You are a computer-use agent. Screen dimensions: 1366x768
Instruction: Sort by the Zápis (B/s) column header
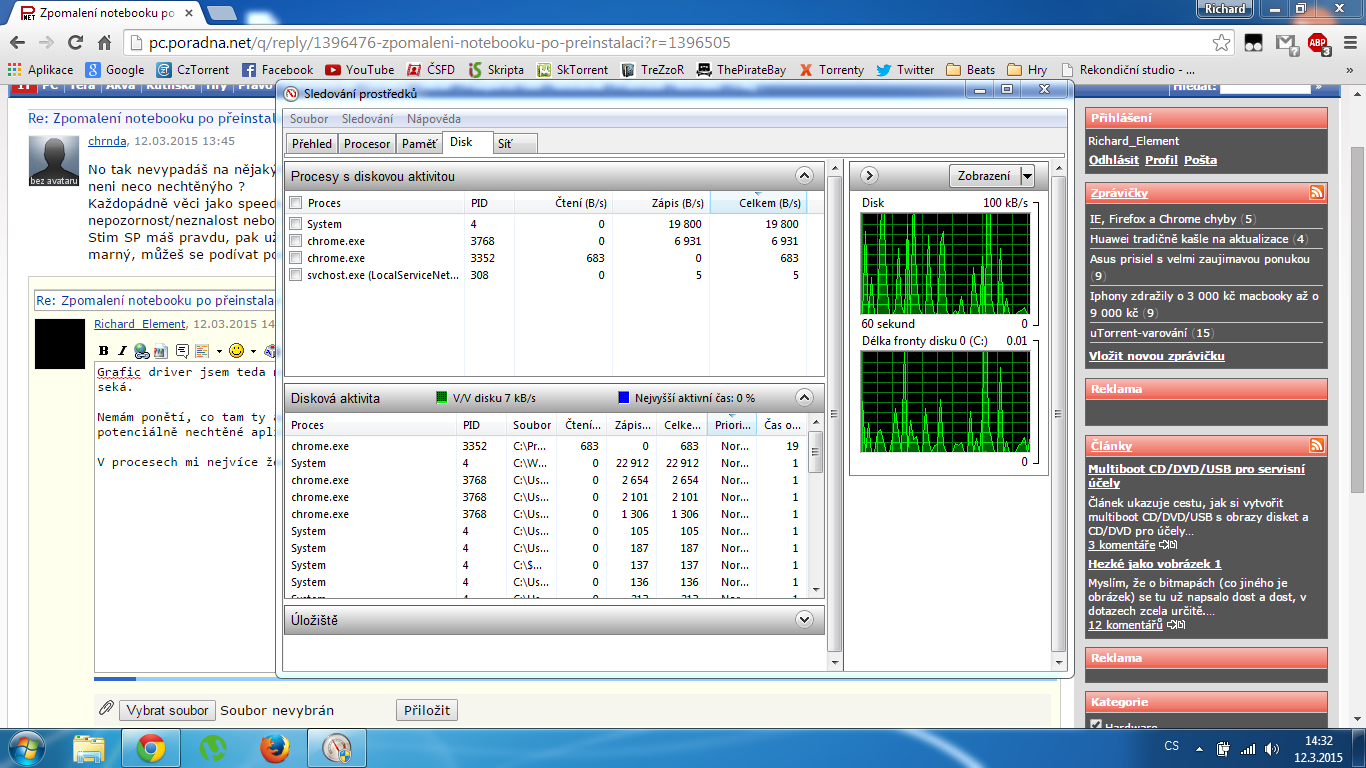click(660, 203)
